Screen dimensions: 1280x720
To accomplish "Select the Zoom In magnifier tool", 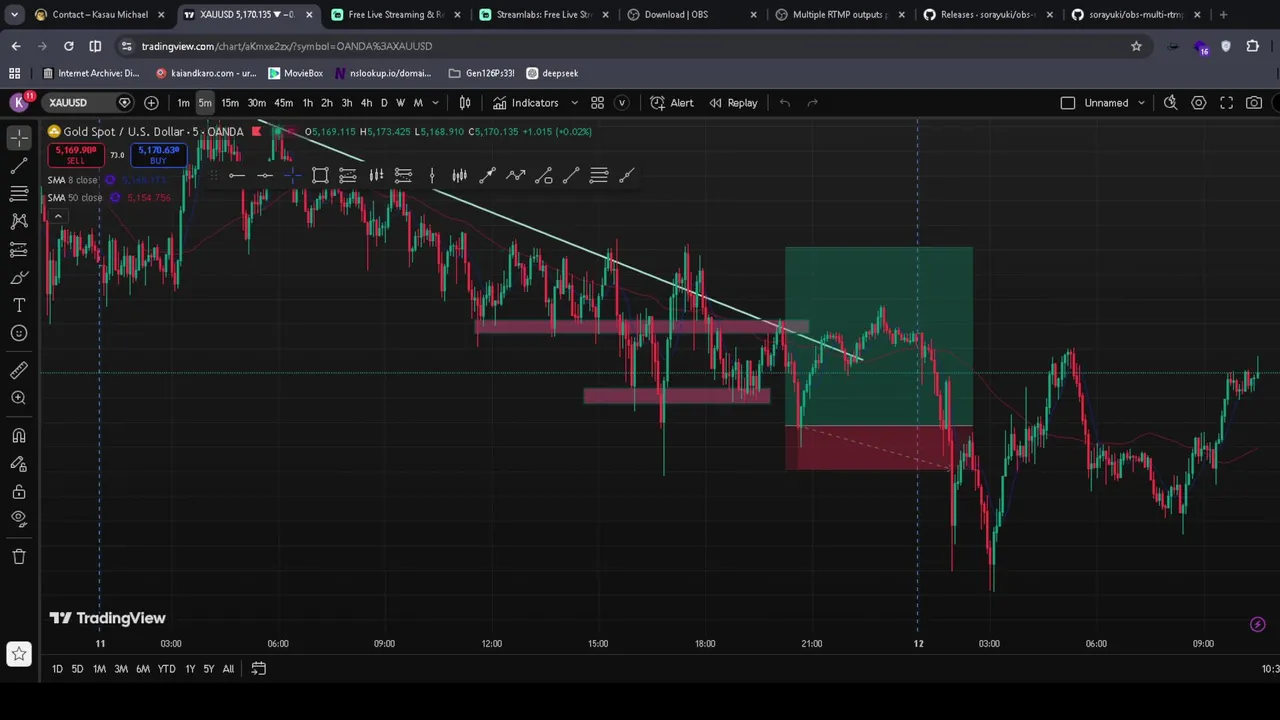I will tap(19, 398).
